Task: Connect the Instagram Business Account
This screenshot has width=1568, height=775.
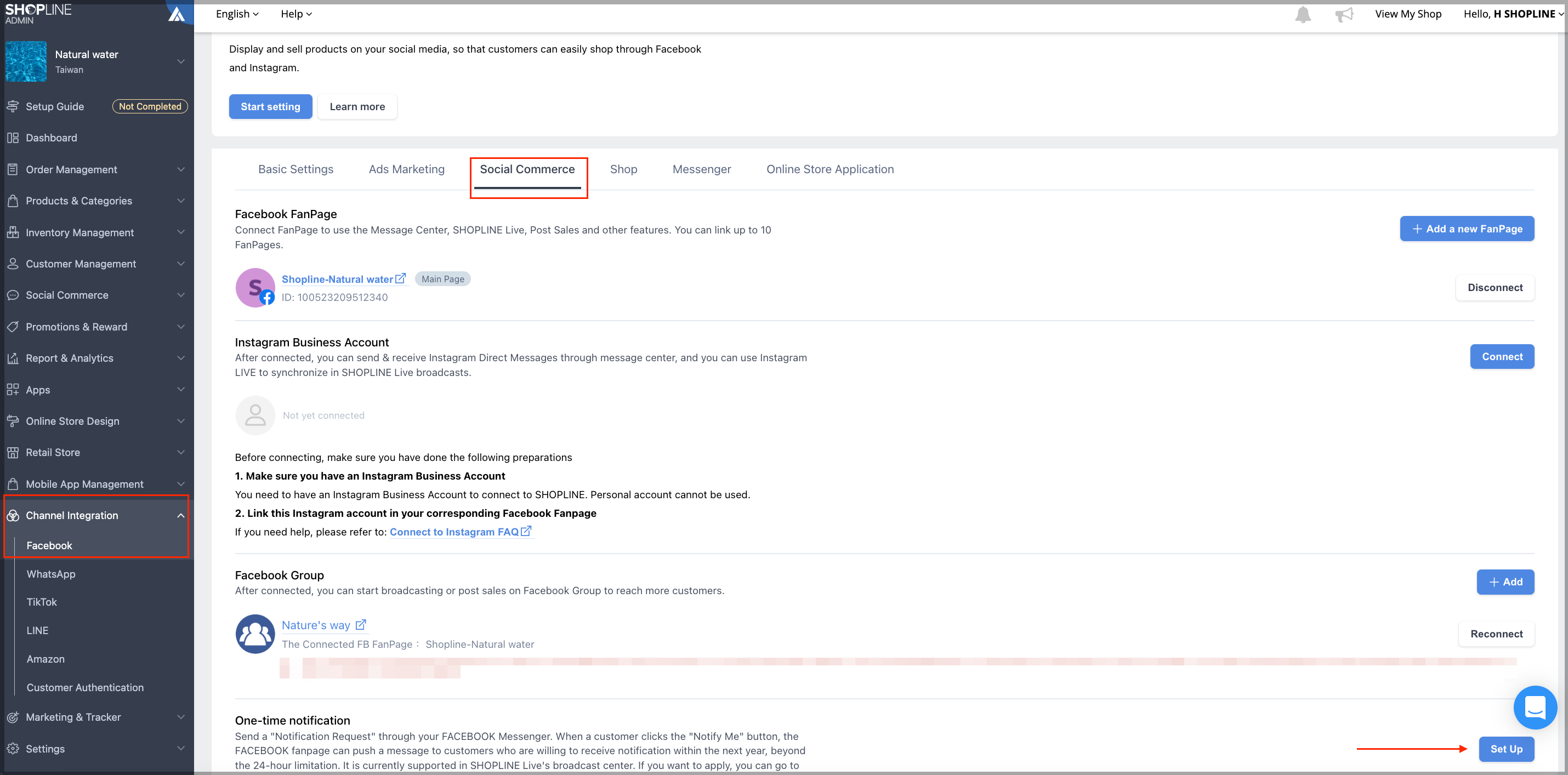Action: [1502, 356]
